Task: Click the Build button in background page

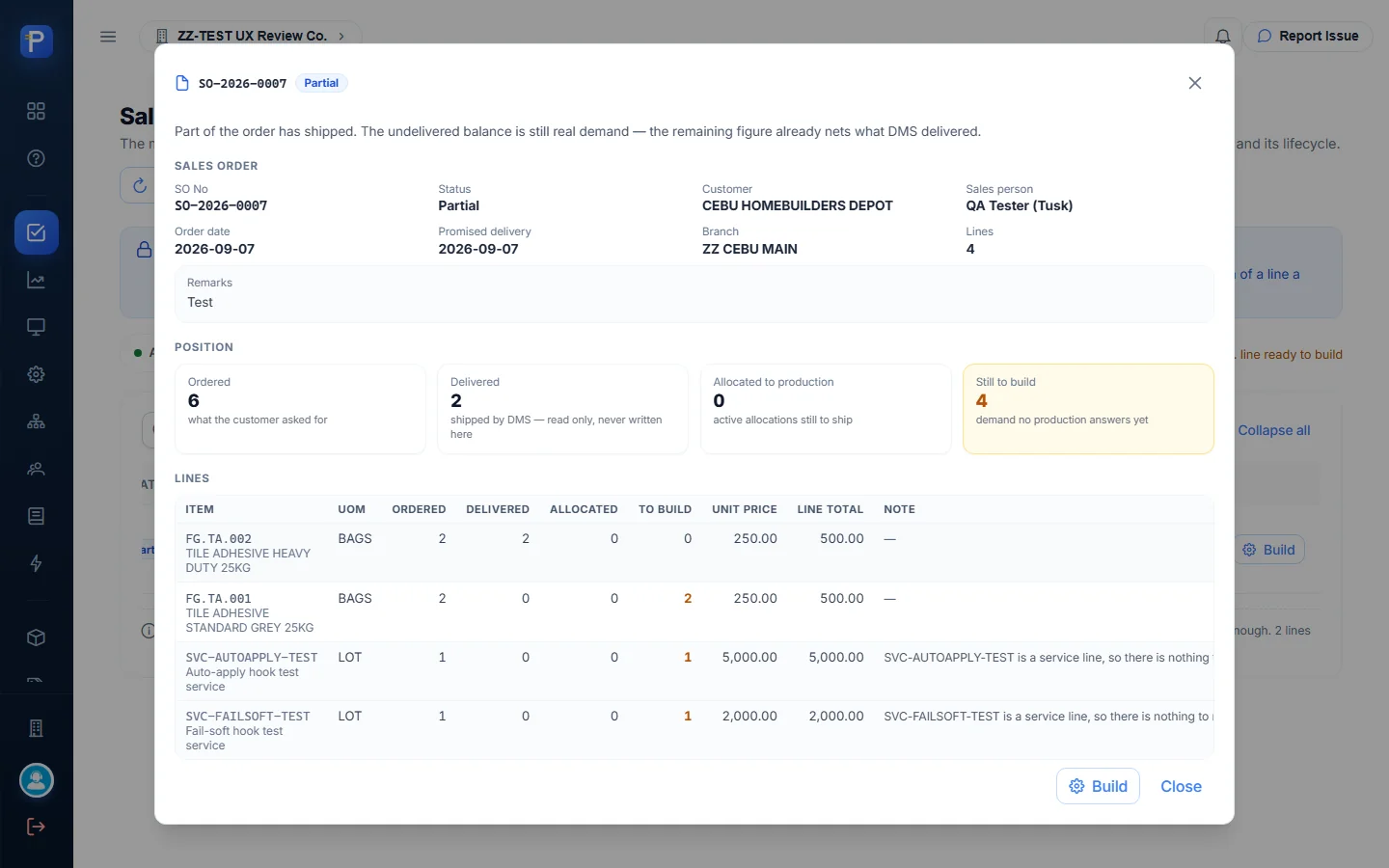Action: tap(1269, 550)
